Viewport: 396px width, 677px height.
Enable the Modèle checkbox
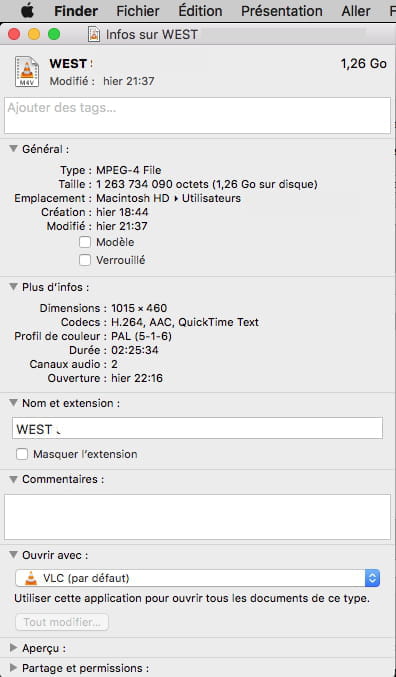(85, 242)
